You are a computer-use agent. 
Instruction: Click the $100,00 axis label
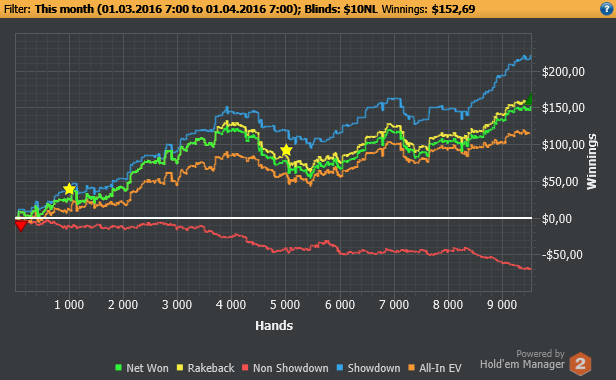[563, 145]
